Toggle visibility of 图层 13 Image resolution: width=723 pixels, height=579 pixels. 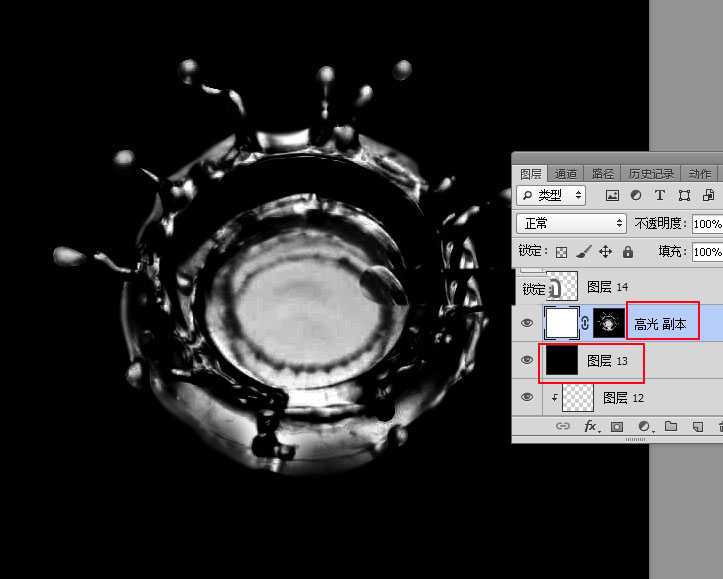pyautogui.click(x=527, y=361)
